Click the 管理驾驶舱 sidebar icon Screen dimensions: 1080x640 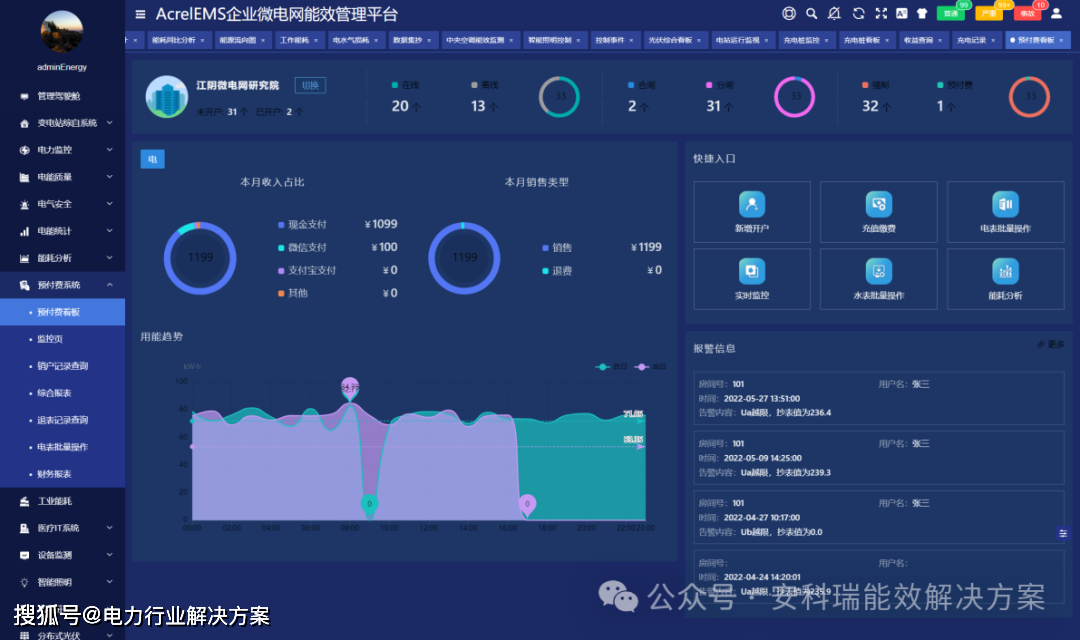(x=24, y=96)
